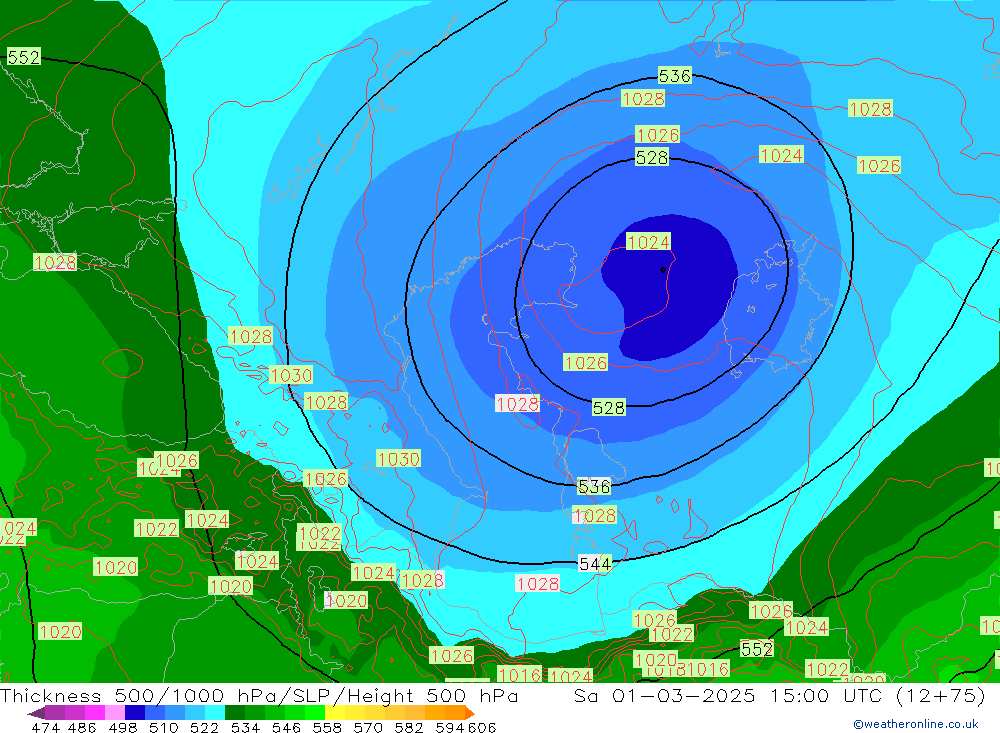The image size is (1000, 733).
Task: Click the legend value 606
Action: point(482,727)
